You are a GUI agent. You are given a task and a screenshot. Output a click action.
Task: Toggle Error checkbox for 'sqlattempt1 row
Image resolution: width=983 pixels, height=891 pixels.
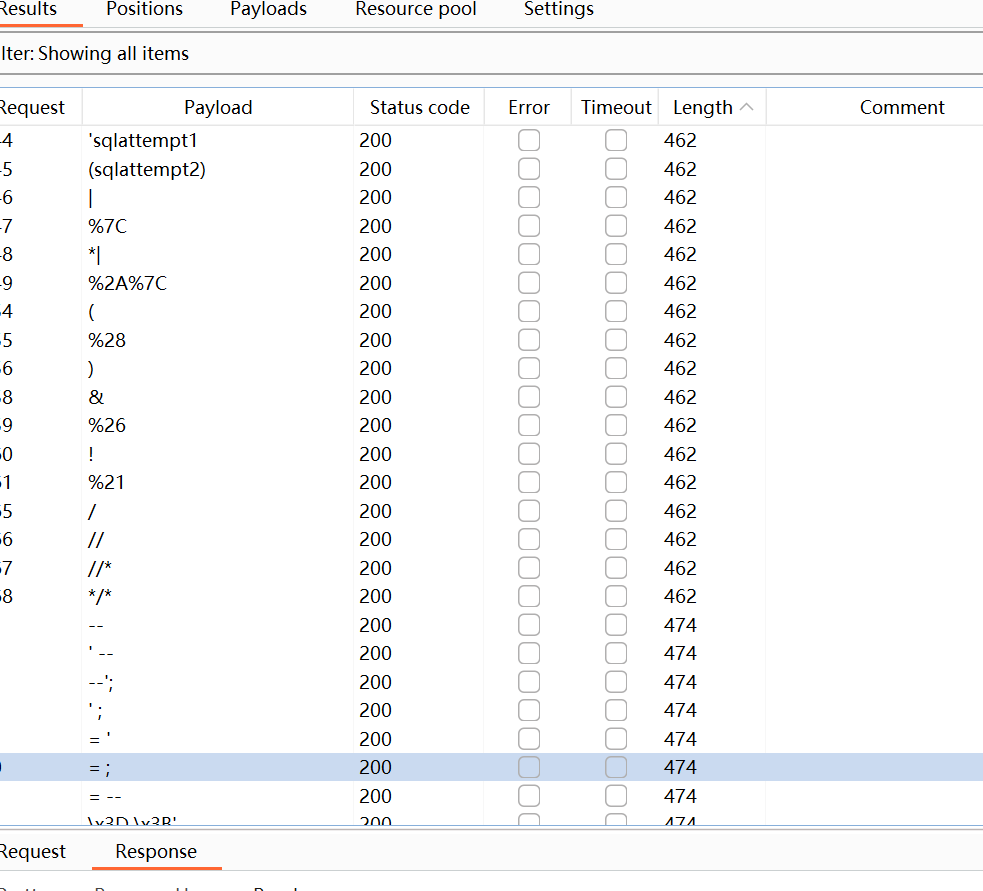click(529, 140)
